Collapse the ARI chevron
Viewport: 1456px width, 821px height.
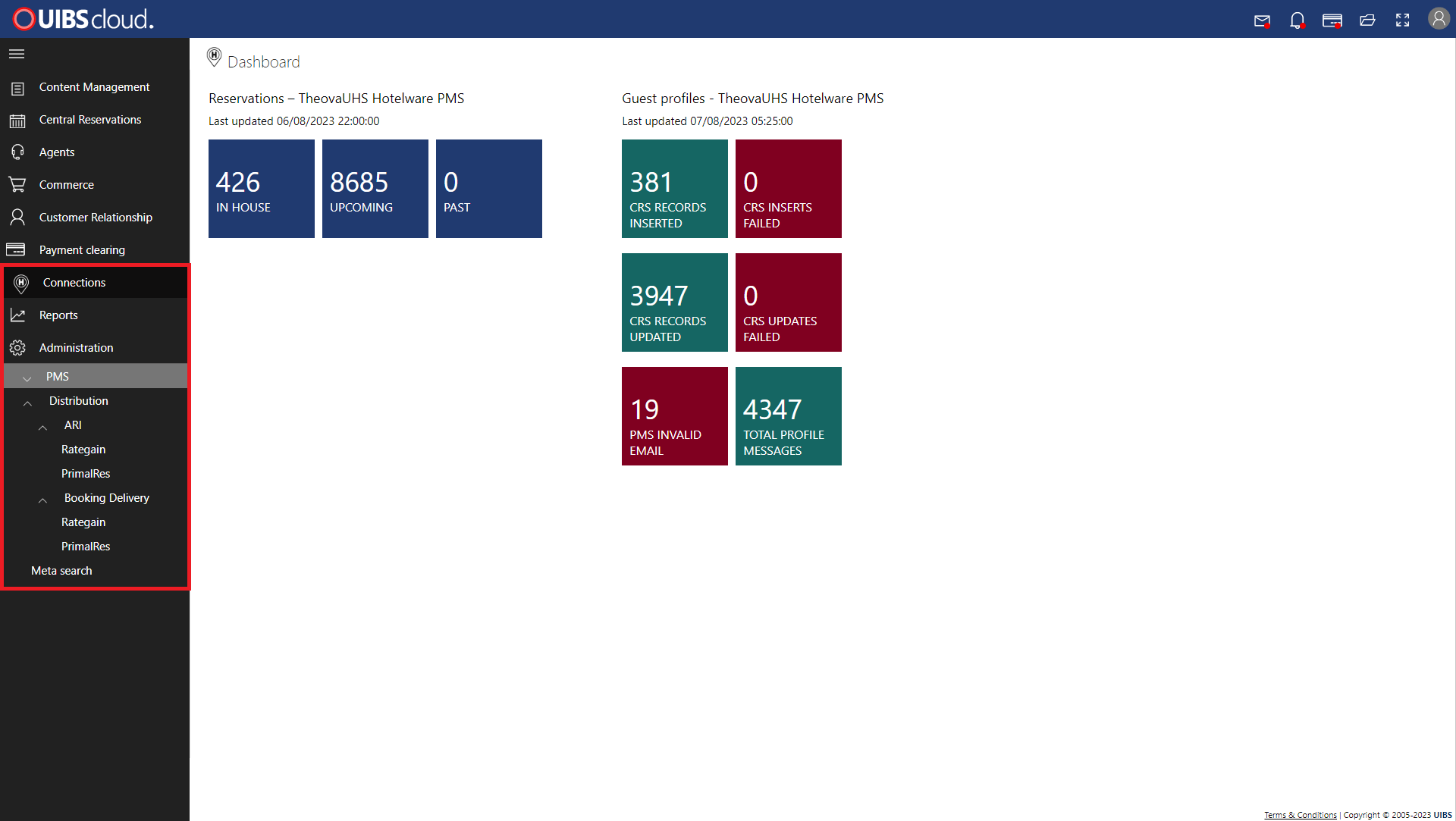click(x=43, y=427)
